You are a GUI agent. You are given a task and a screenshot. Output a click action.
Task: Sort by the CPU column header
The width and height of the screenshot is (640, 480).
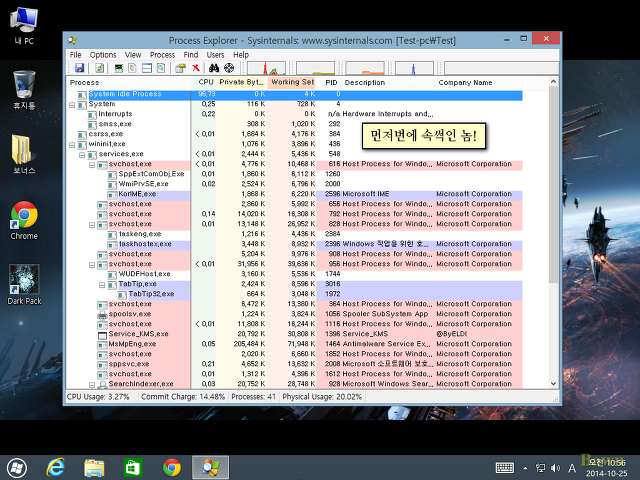(x=204, y=82)
